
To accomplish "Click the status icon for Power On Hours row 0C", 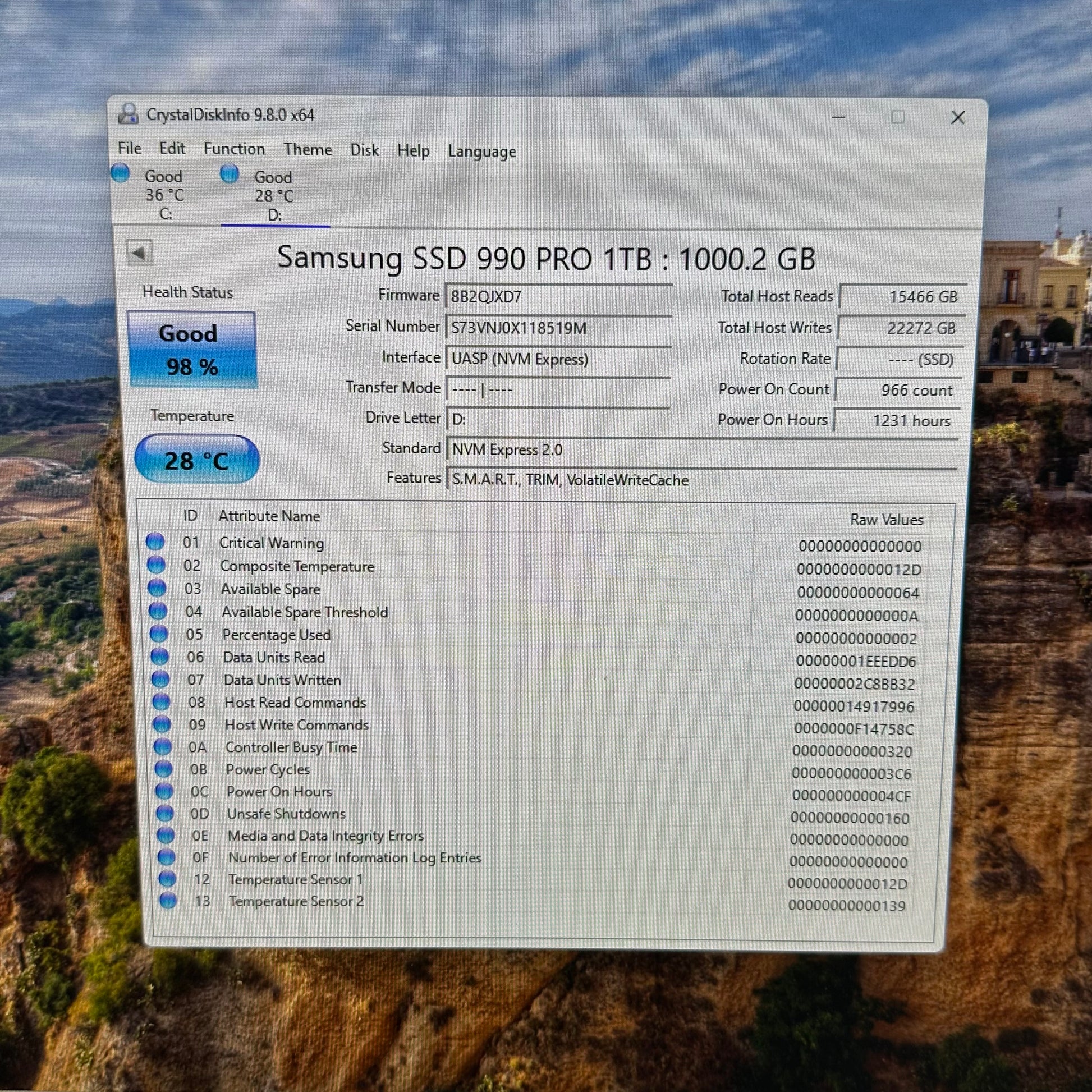I will pyautogui.click(x=164, y=791).
